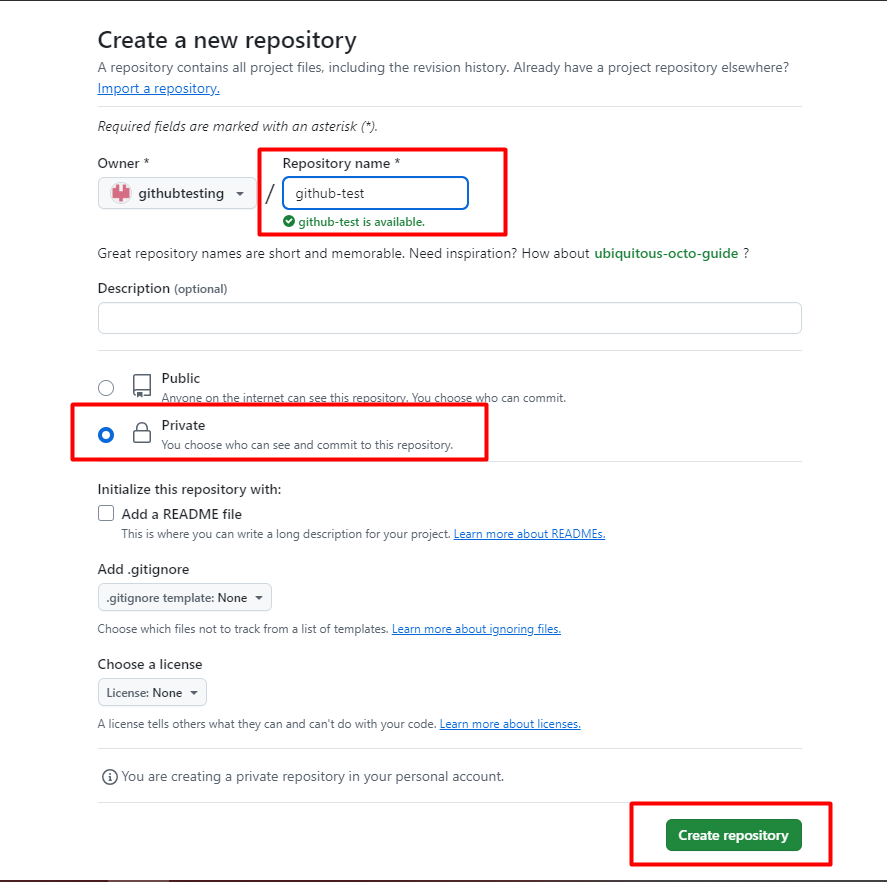Click the info icon beside private account notice
The height and width of the screenshot is (882, 887).
point(109,777)
